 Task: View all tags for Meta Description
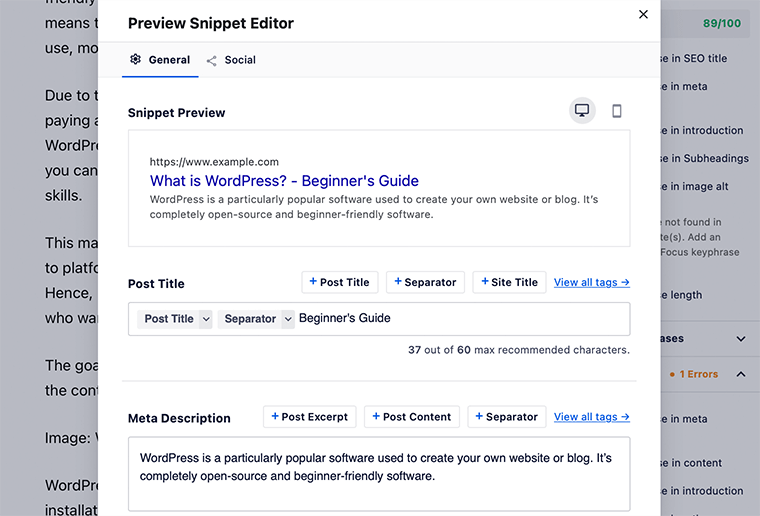tap(591, 417)
